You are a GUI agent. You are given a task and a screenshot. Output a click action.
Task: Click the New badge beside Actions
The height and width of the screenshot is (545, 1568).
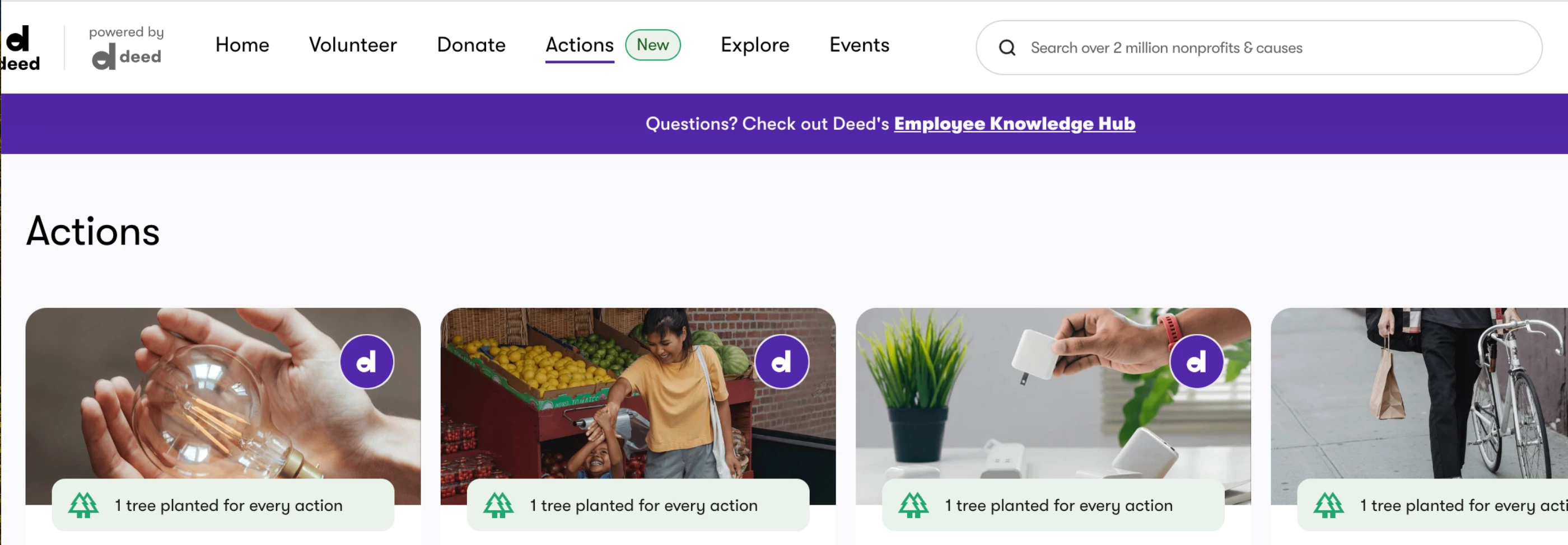coord(652,45)
